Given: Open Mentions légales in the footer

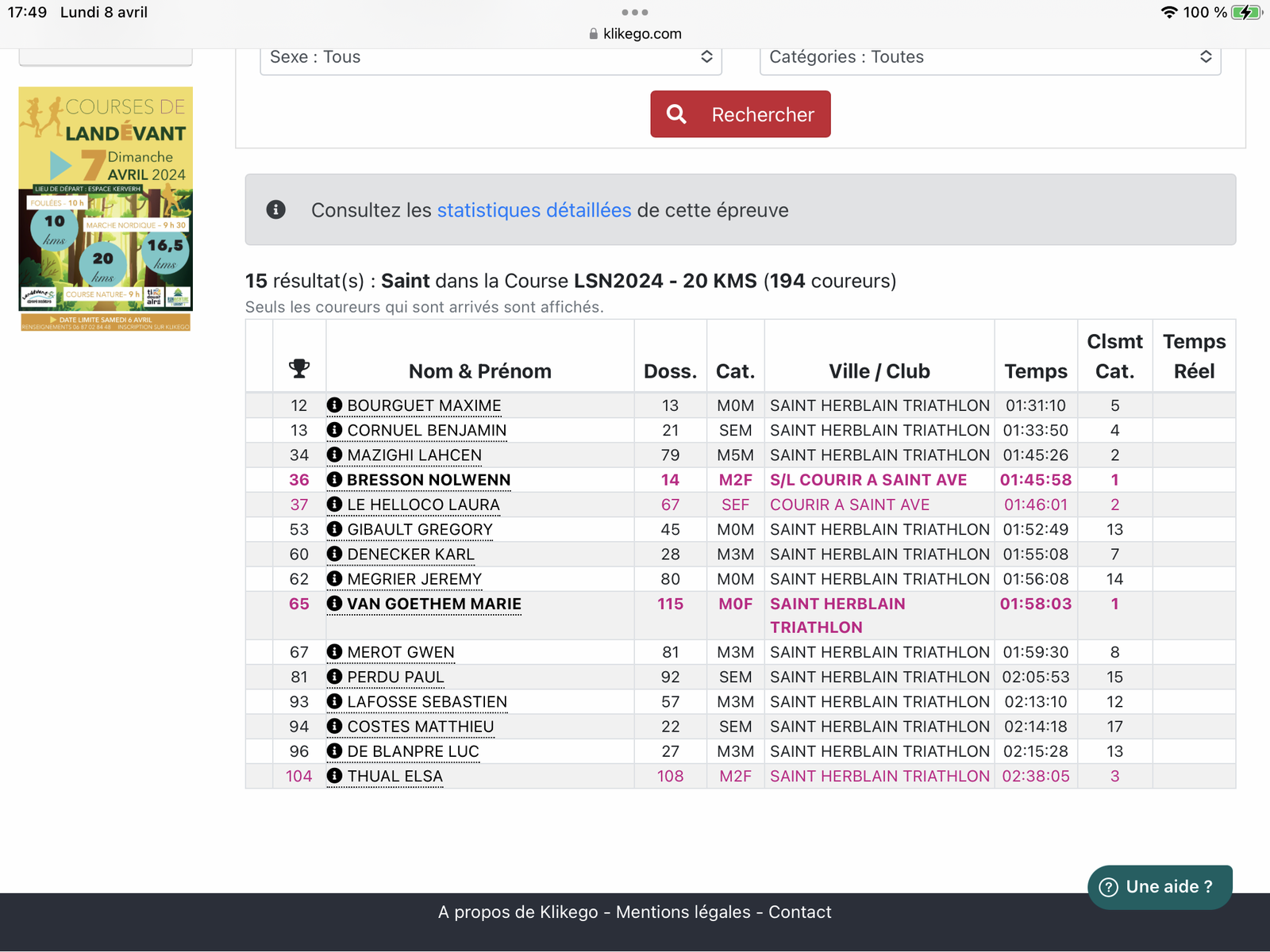Looking at the screenshot, I should click(683, 912).
